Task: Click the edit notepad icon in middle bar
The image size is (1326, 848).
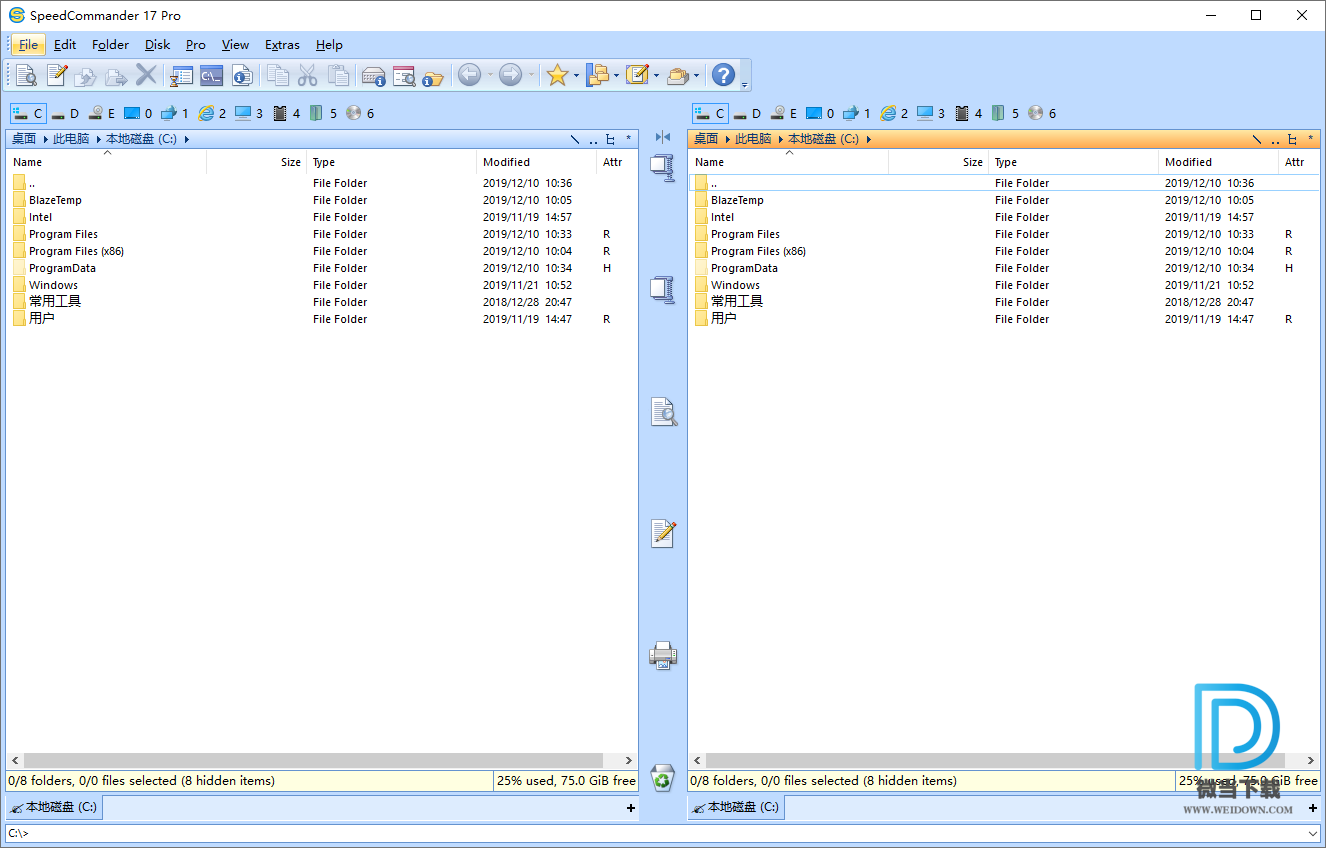Action: pyautogui.click(x=663, y=533)
